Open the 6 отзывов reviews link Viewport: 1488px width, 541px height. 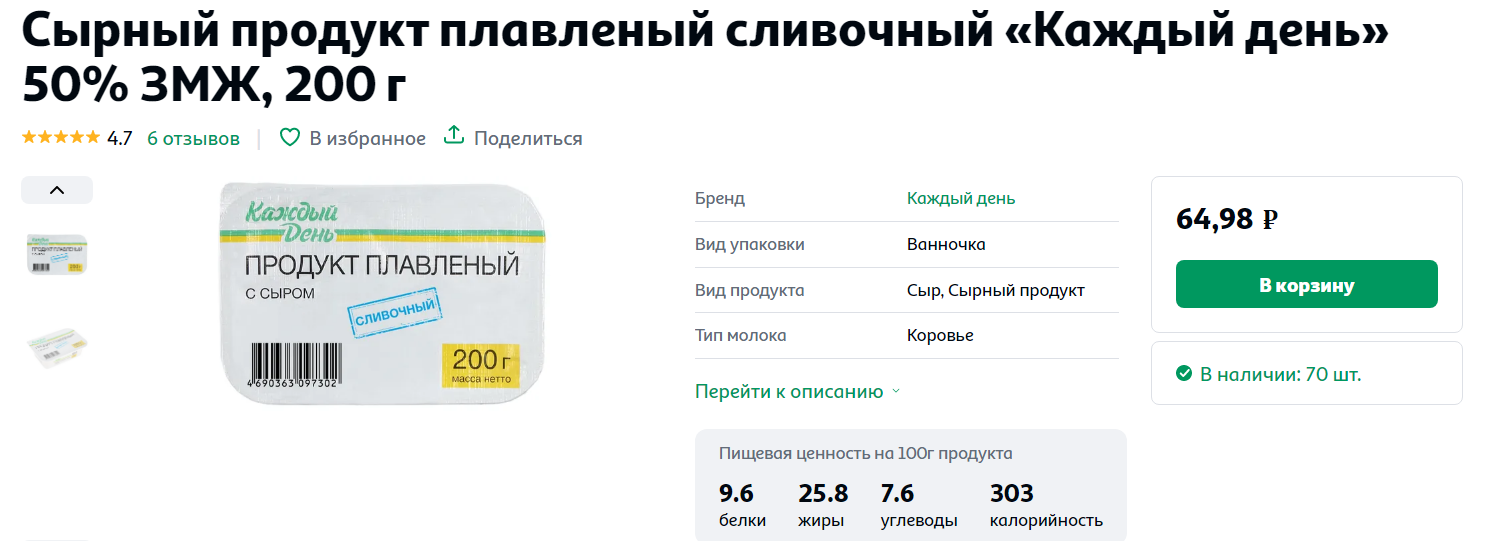(x=193, y=138)
